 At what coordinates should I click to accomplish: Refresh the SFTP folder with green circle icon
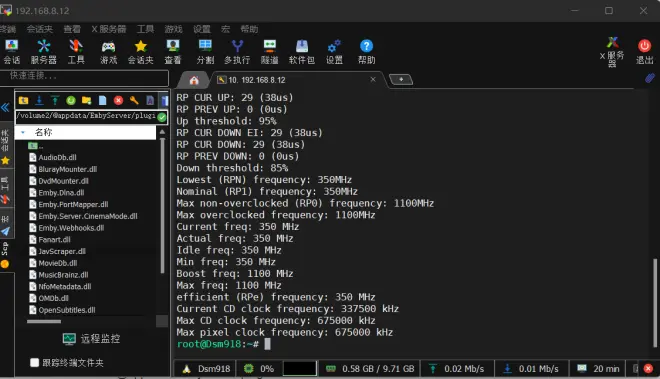pyautogui.click(x=71, y=100)
